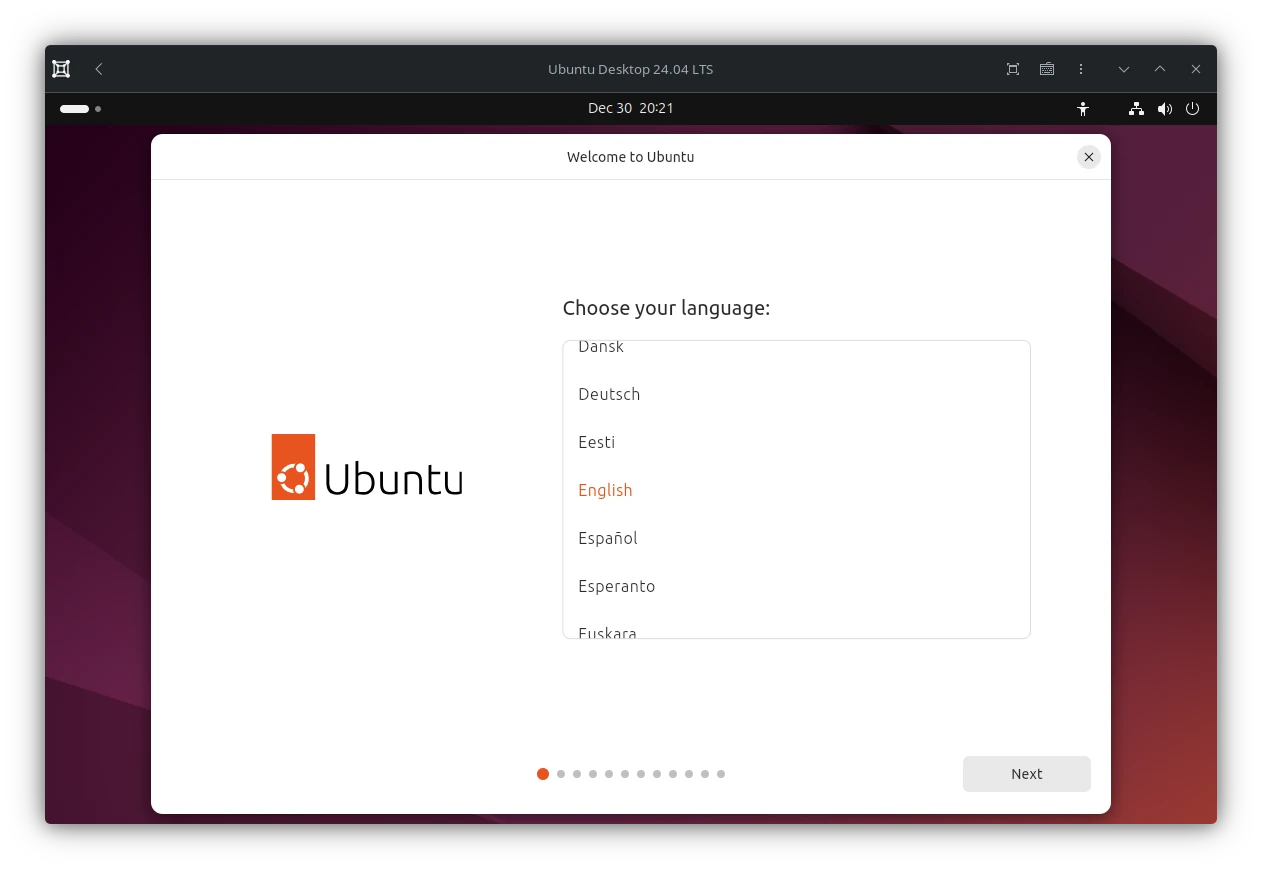The width and height of the screenshot is (1262, 869).
Task: Click the Next button
Action: pyautogui.click(x=1027, y=774)
